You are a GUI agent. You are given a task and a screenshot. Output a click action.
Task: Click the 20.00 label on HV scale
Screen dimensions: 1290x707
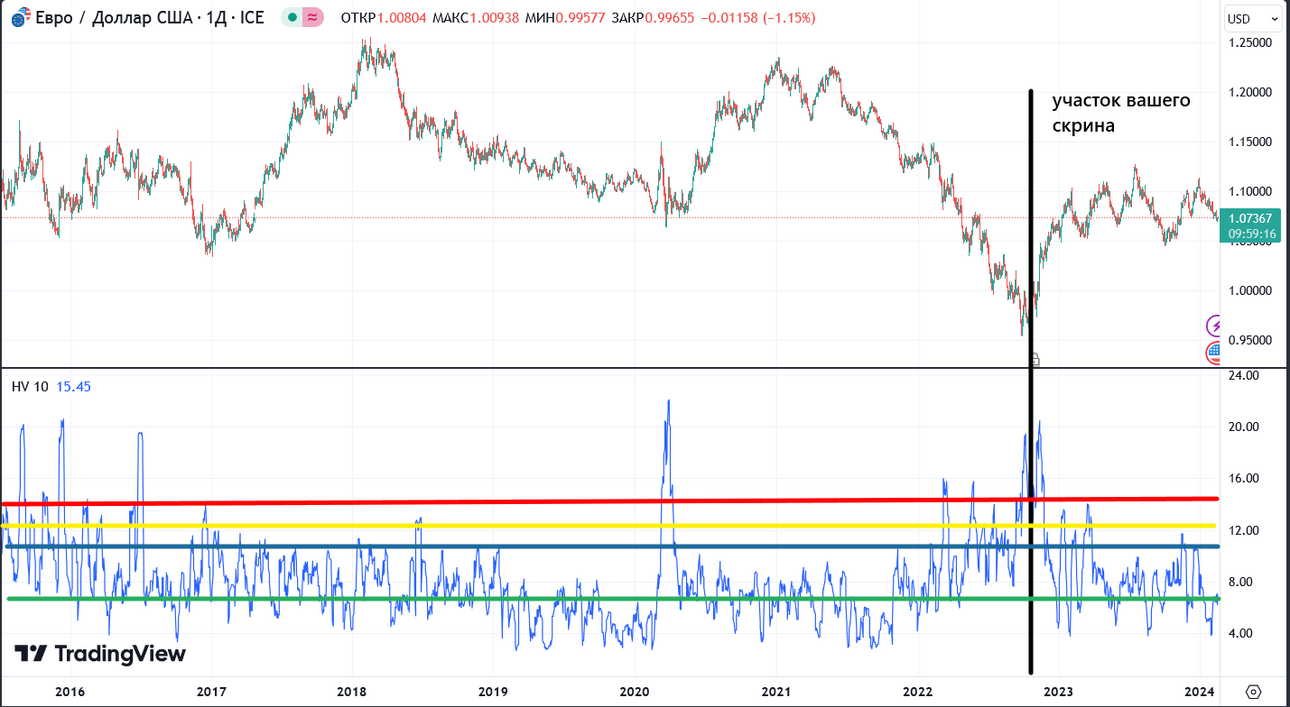(x=1243, y=427)
